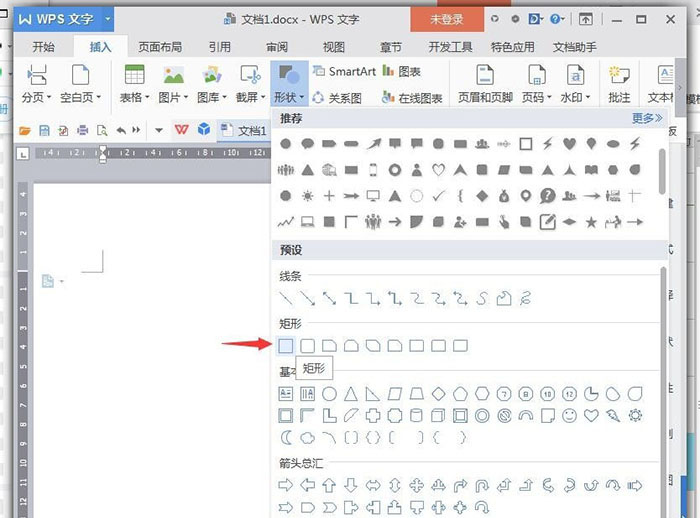
Task: Choose the rounded rectangle shape
Action: pyautogui.click(x=308, y=346)
